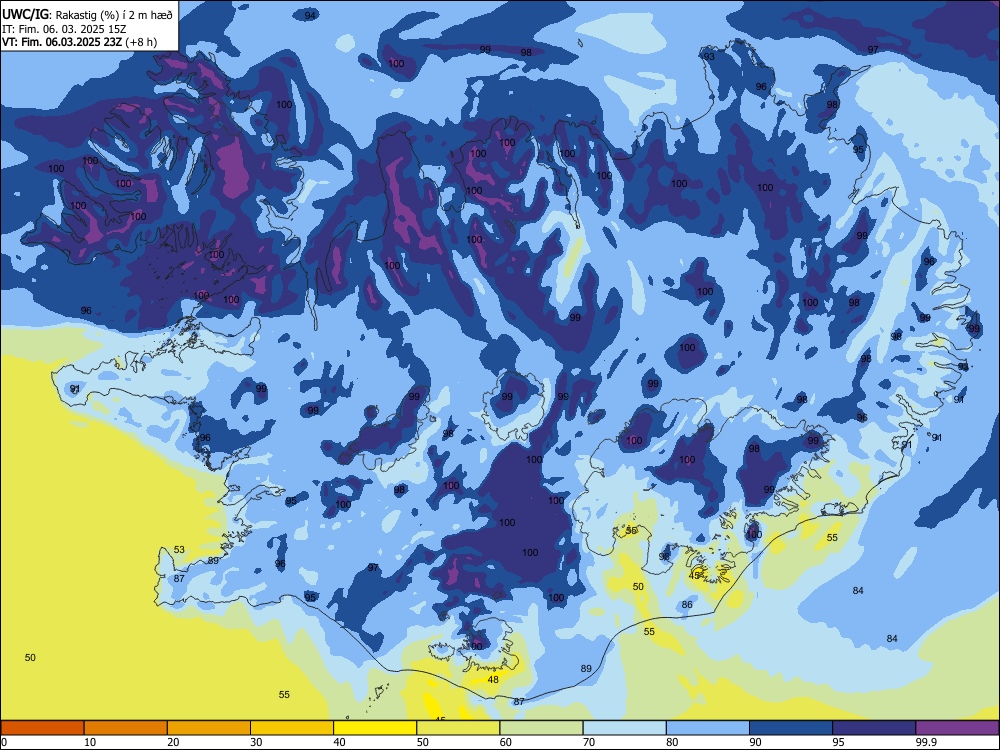Select the 90–95 dark blue legend swatch

tap(791, 728)
